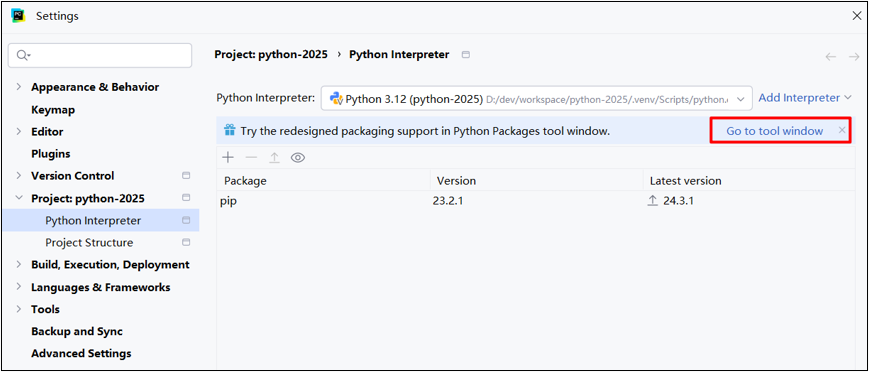The image size is (869, 372).
Task: Click the Go to tool window link
Action: (775, 131)
